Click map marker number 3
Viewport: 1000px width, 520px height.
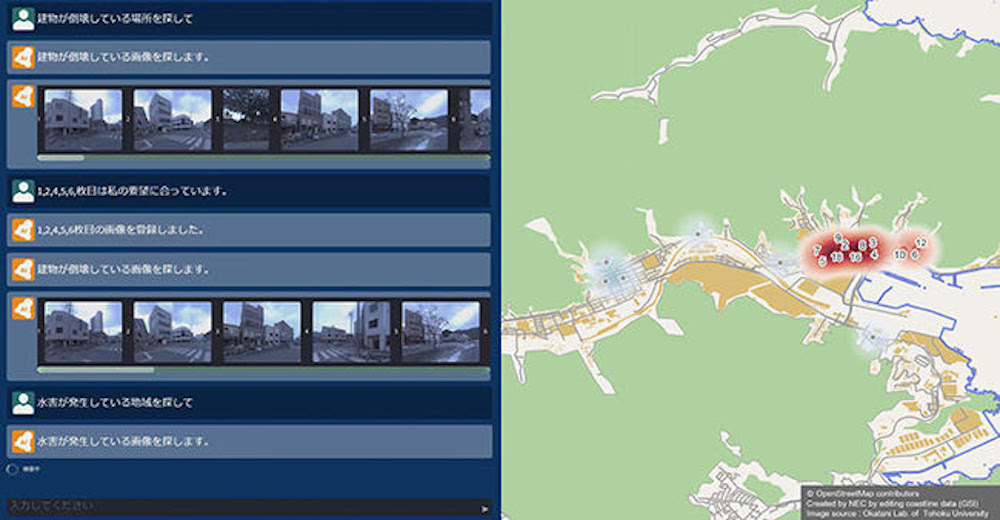tap(873, 243)
